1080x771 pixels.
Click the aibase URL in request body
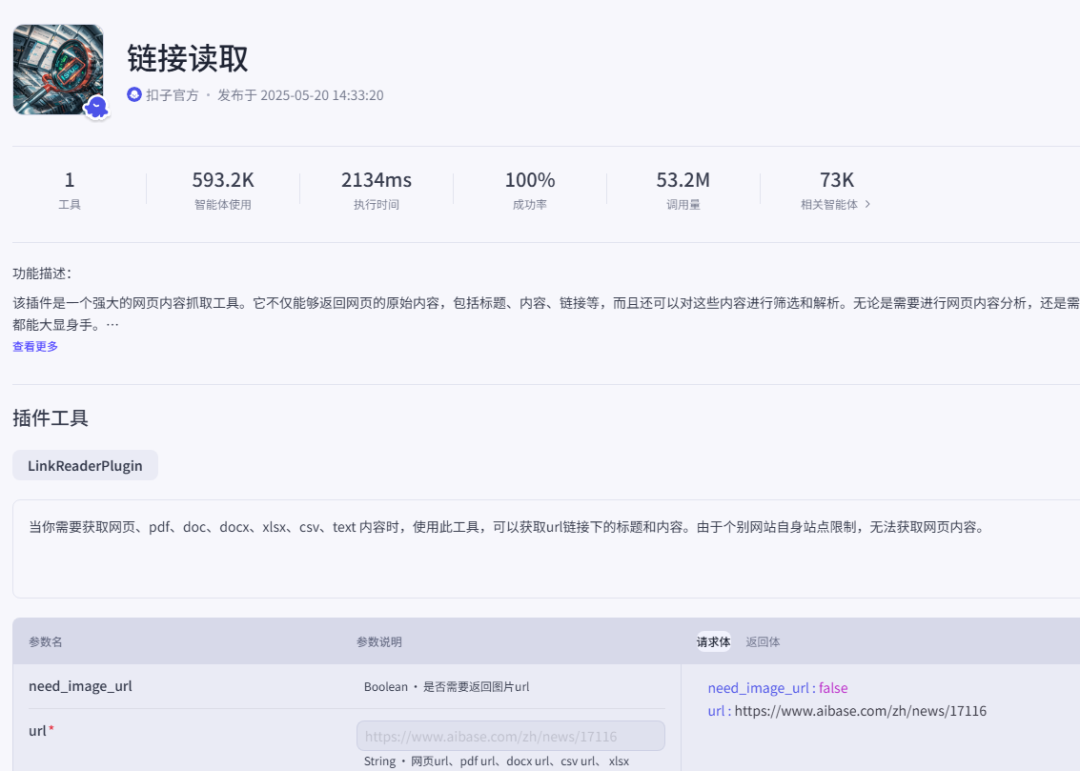860,711
